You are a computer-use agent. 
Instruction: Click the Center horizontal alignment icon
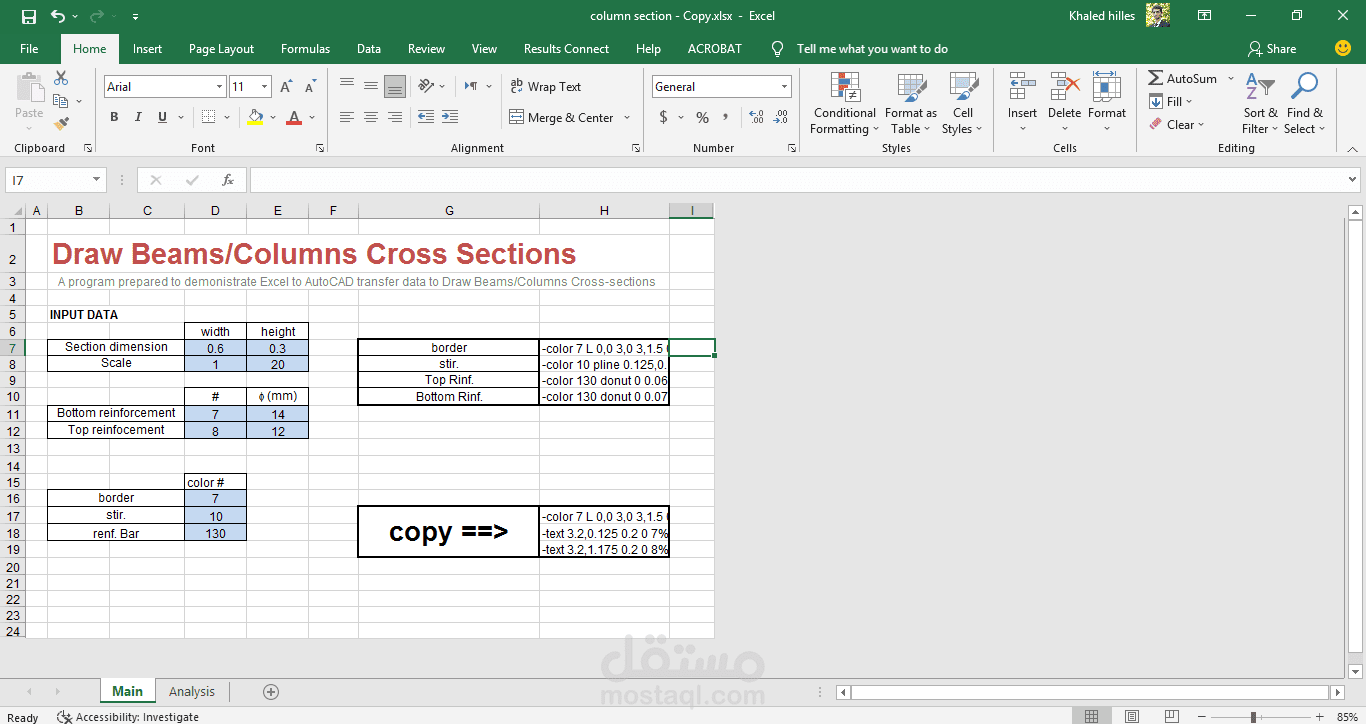[x=371, y=117]
